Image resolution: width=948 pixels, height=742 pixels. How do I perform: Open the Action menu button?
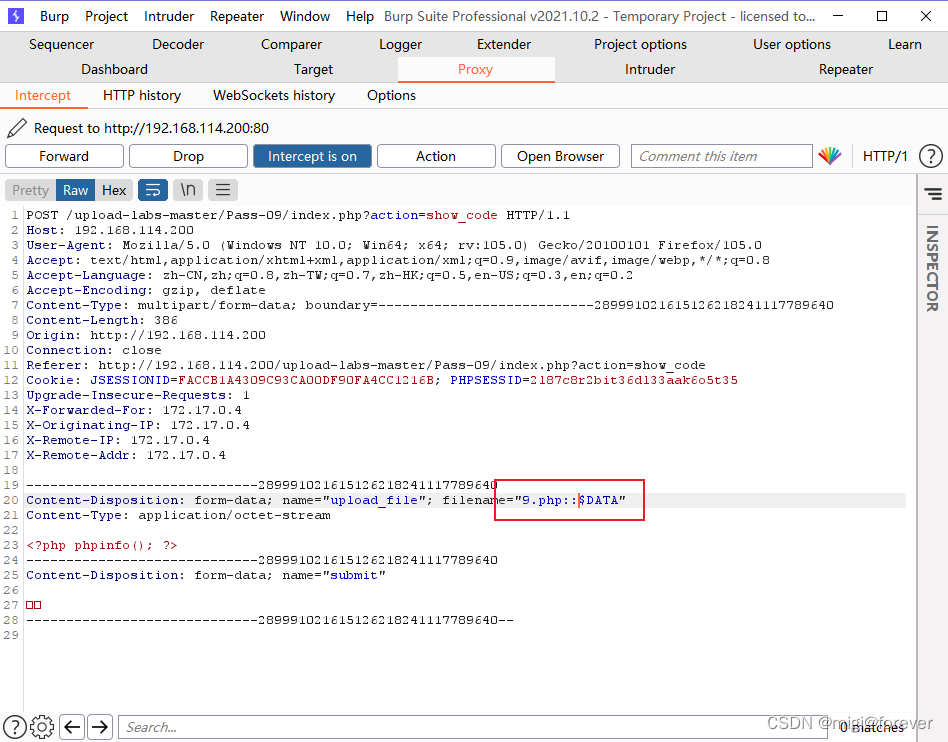coord(436,156)
